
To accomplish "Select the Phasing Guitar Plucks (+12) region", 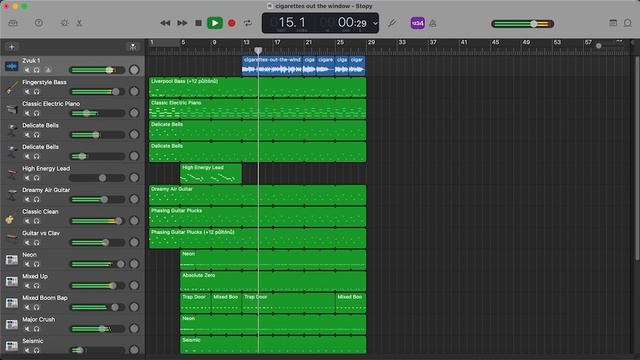I will [x=258, y=238].
